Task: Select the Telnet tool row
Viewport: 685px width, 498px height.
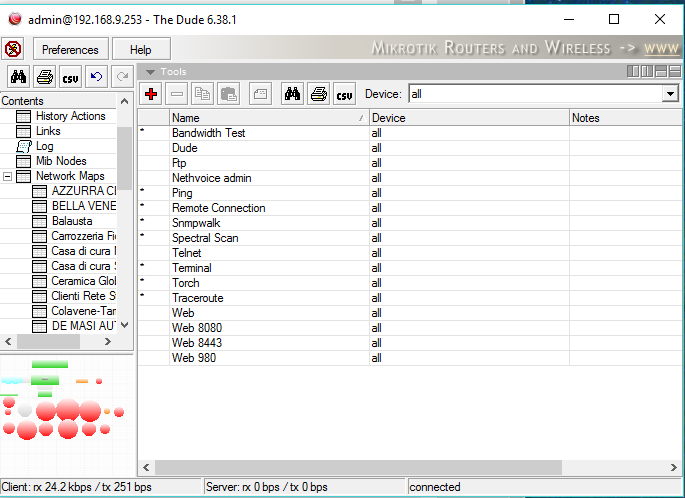Action: pyautogui.click(x=410, y=253)
